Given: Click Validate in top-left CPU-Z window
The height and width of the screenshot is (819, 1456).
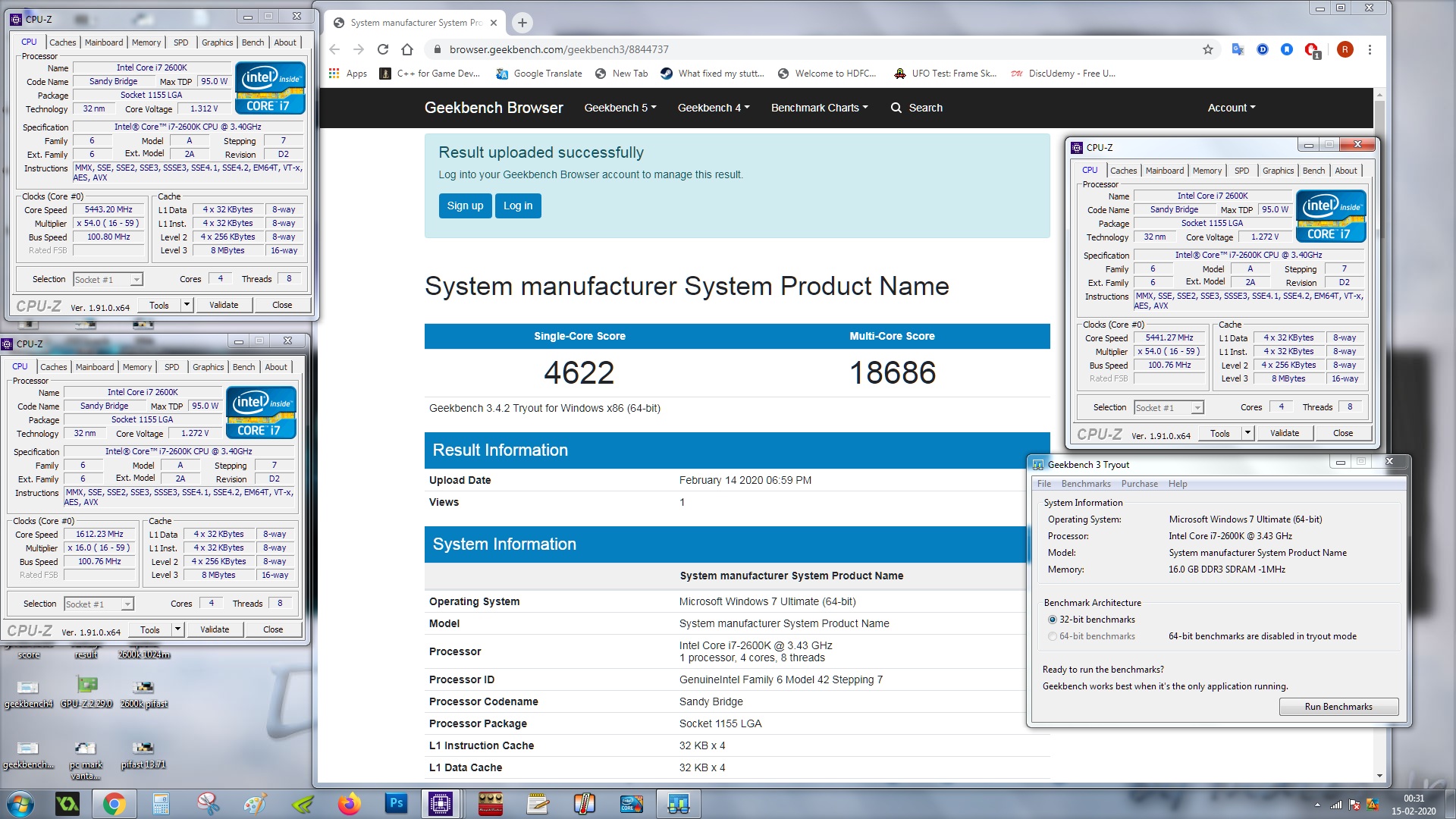Looking at the screenshot, I should pos(224,305).
